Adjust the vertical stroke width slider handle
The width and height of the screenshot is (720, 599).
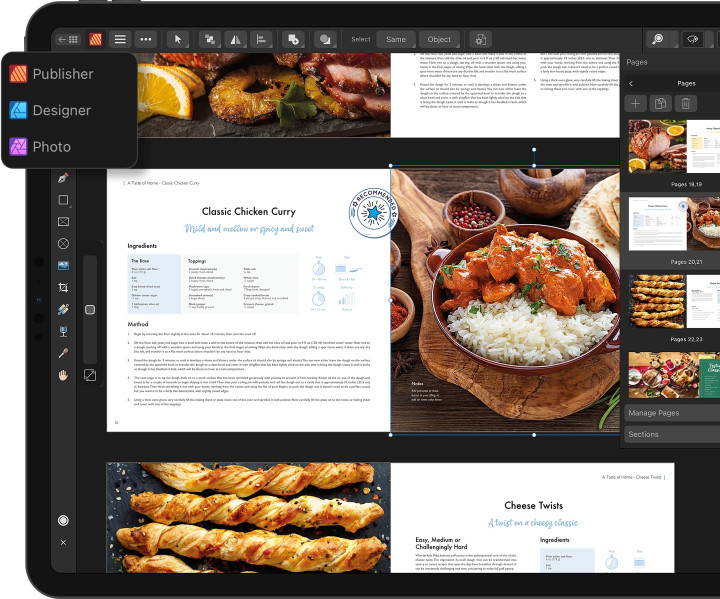point(90,310)
